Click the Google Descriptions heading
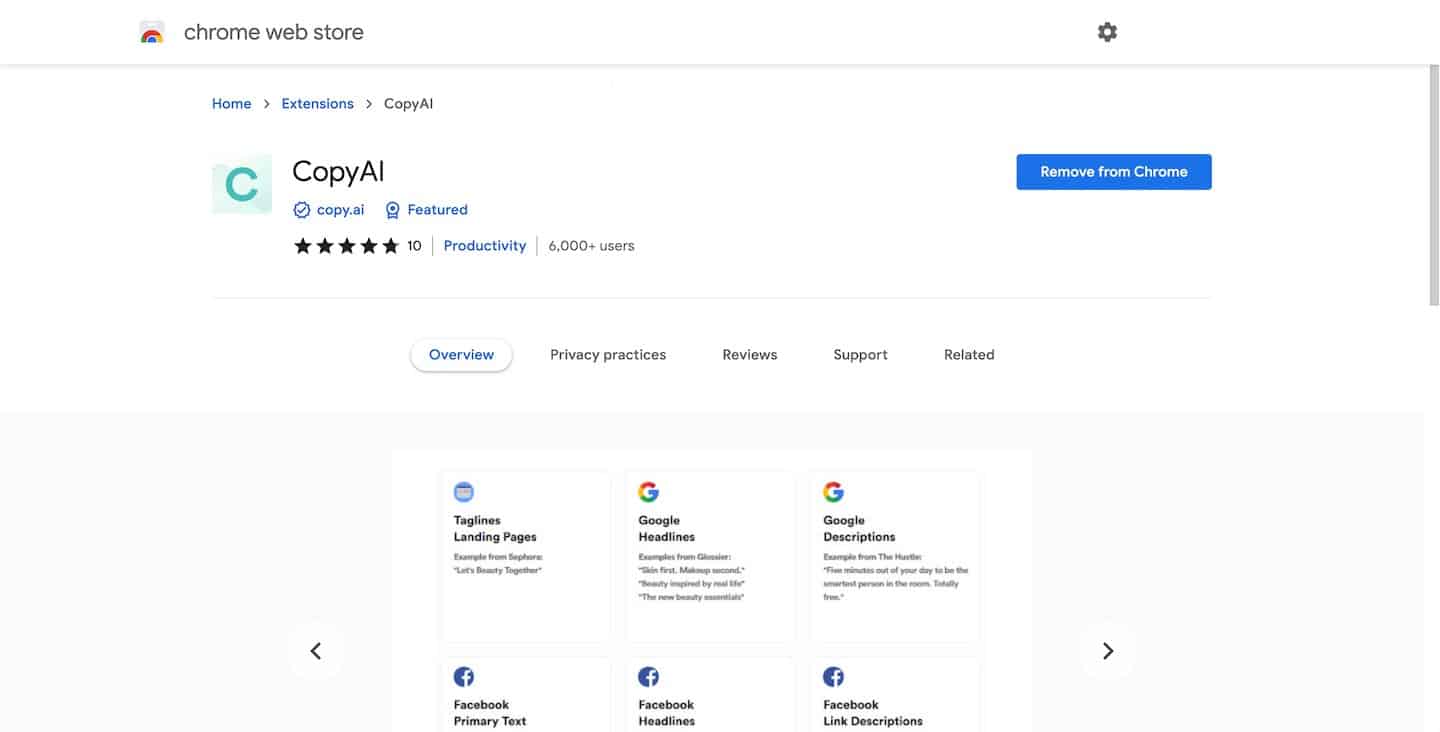Screen dimensions: 1440x732 coord(859,529)
